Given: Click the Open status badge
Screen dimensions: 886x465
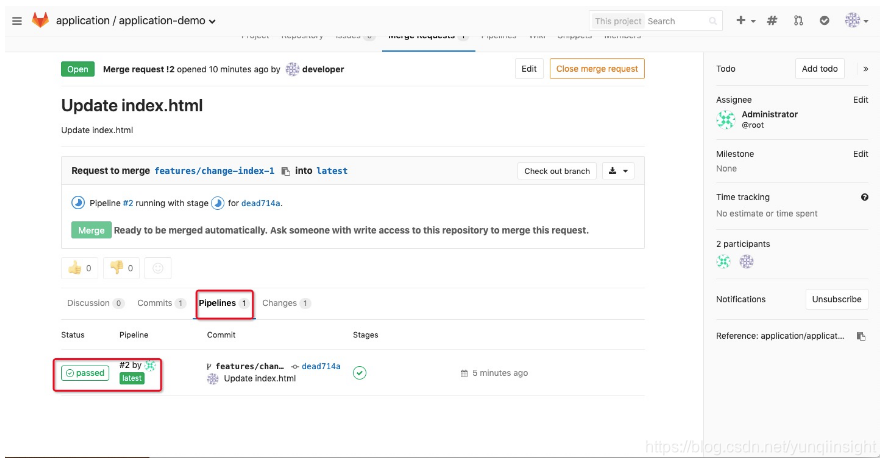Looking at the screenshot, I should pyautogui.click(x=78, y=69).
